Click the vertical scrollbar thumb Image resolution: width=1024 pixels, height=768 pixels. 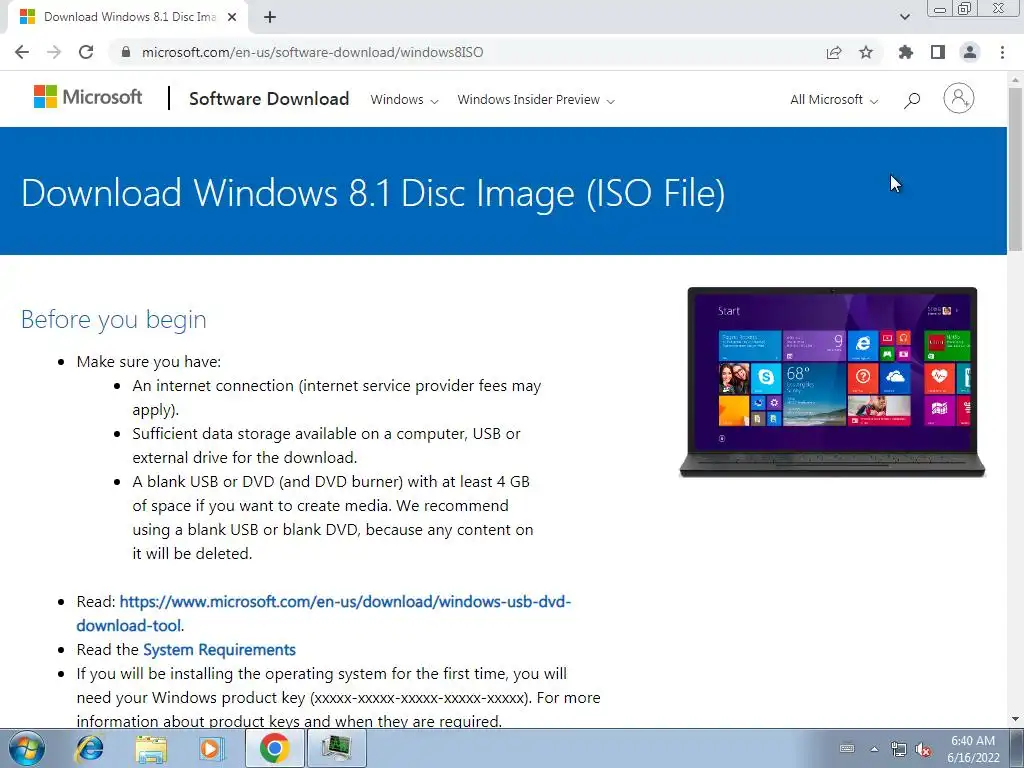[x=1016, y=168]
